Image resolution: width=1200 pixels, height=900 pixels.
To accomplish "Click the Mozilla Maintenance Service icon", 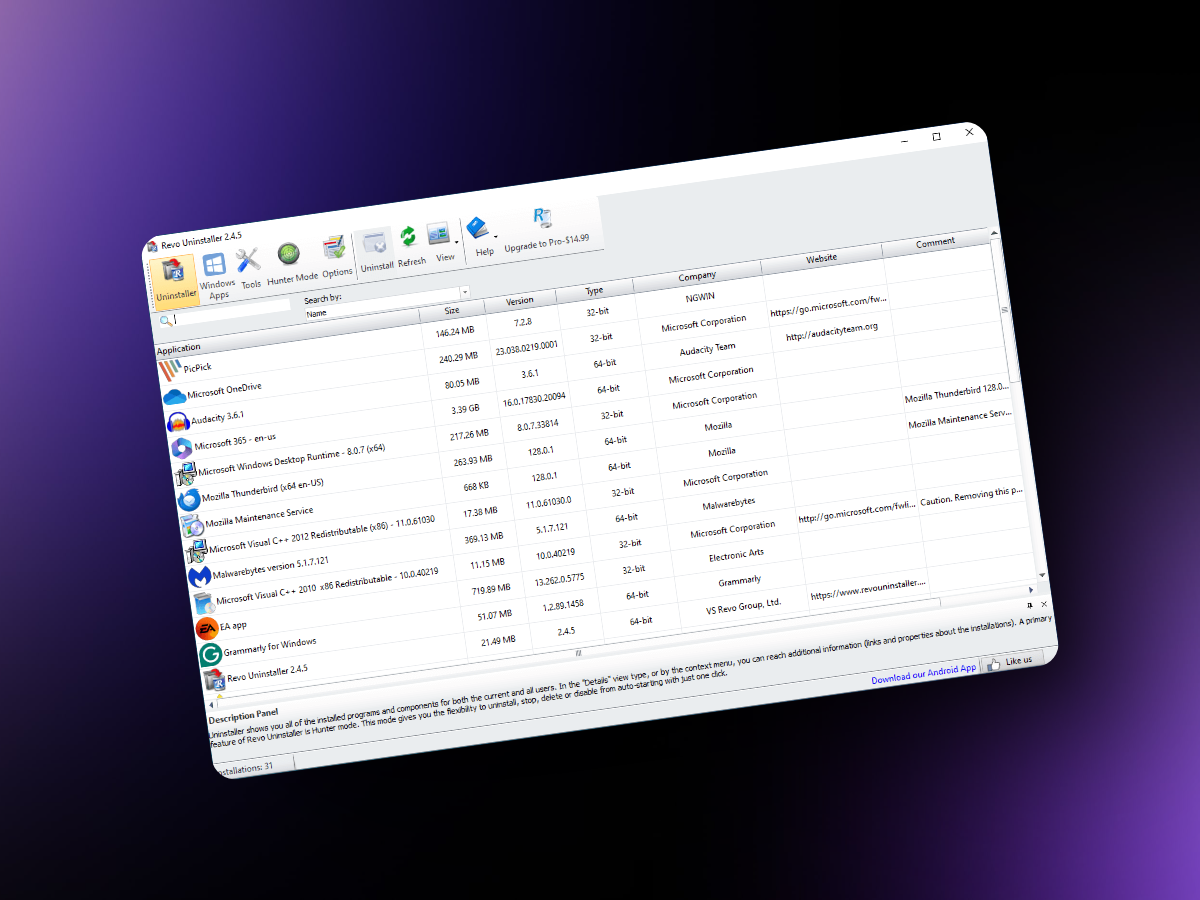I will 191,525.
